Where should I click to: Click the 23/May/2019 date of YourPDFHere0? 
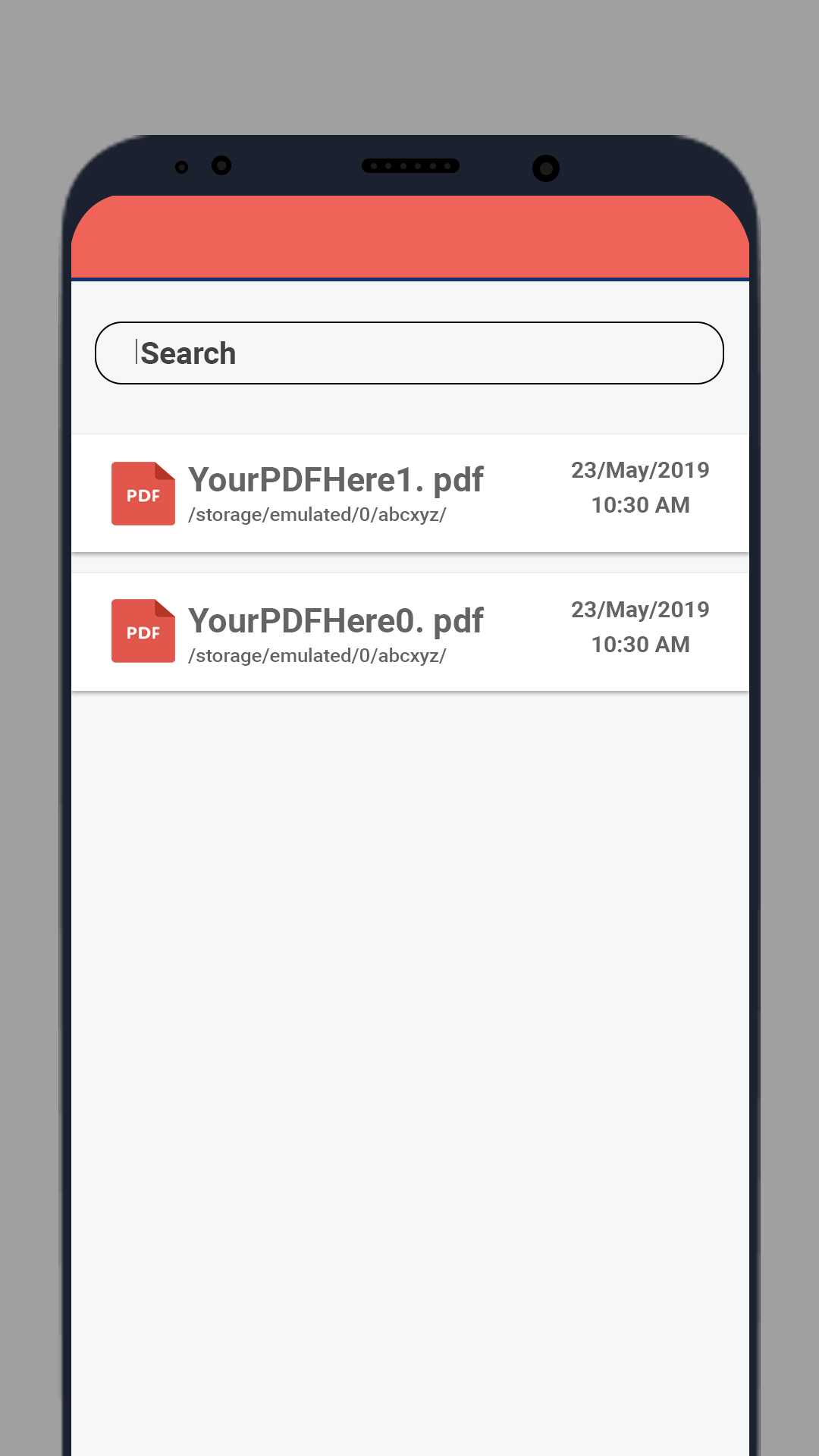point(640,610)
